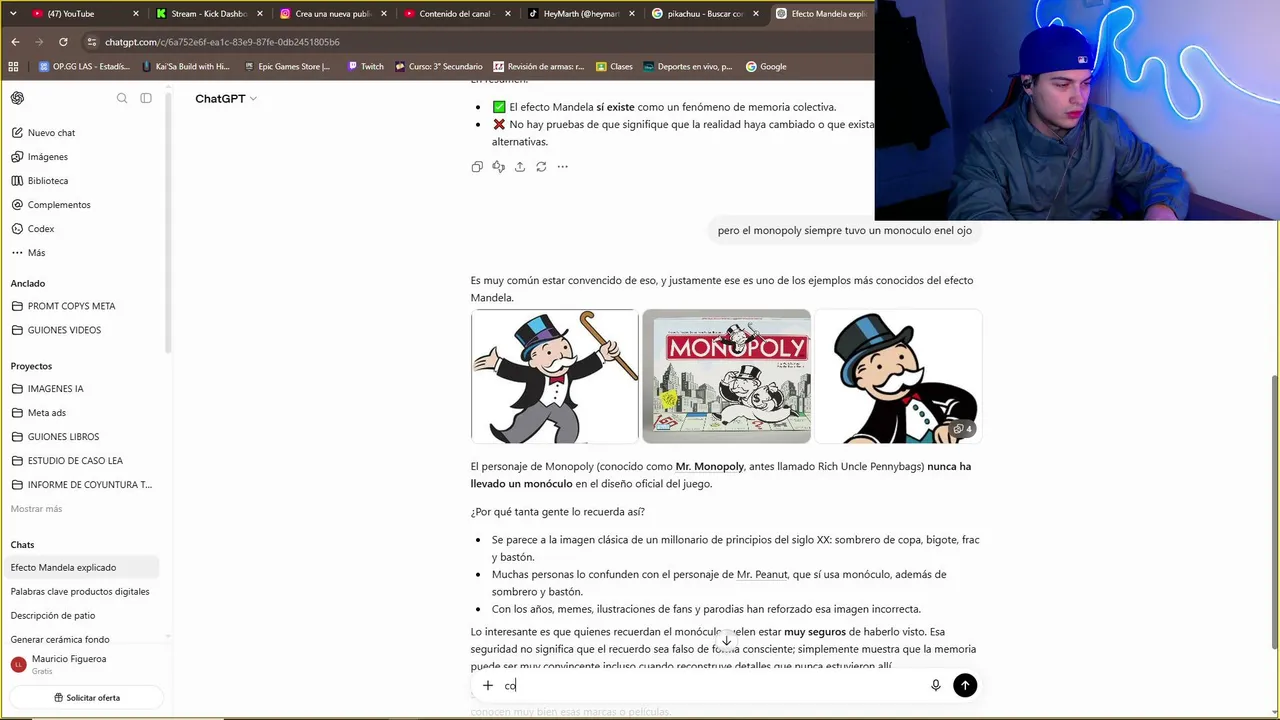Open the Mr. Monopoly with cane image

click(554, 376)
